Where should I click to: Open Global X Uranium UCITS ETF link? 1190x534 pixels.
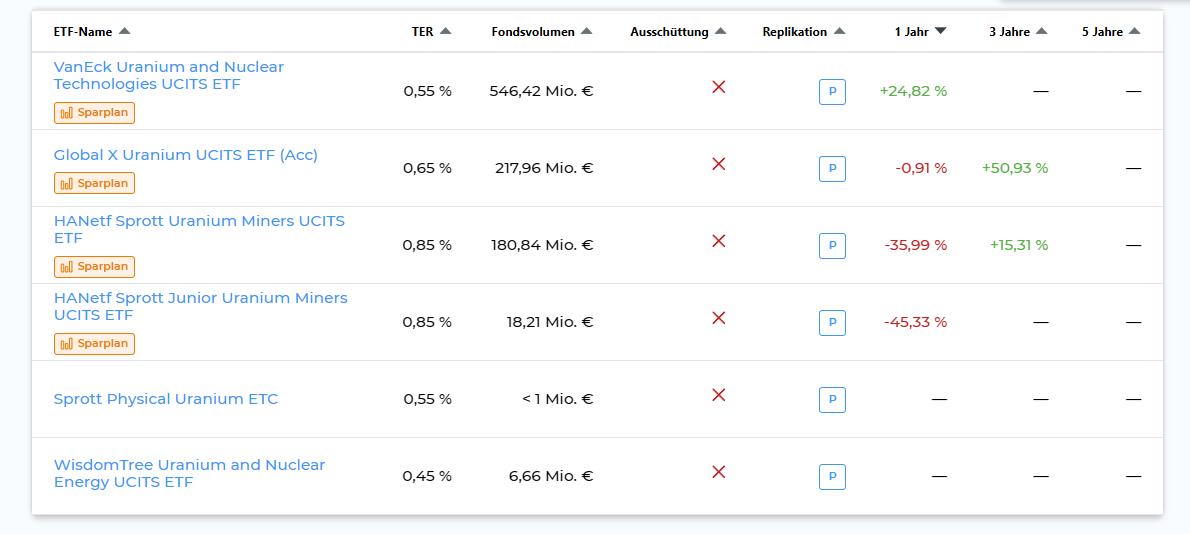coord(185,155)
